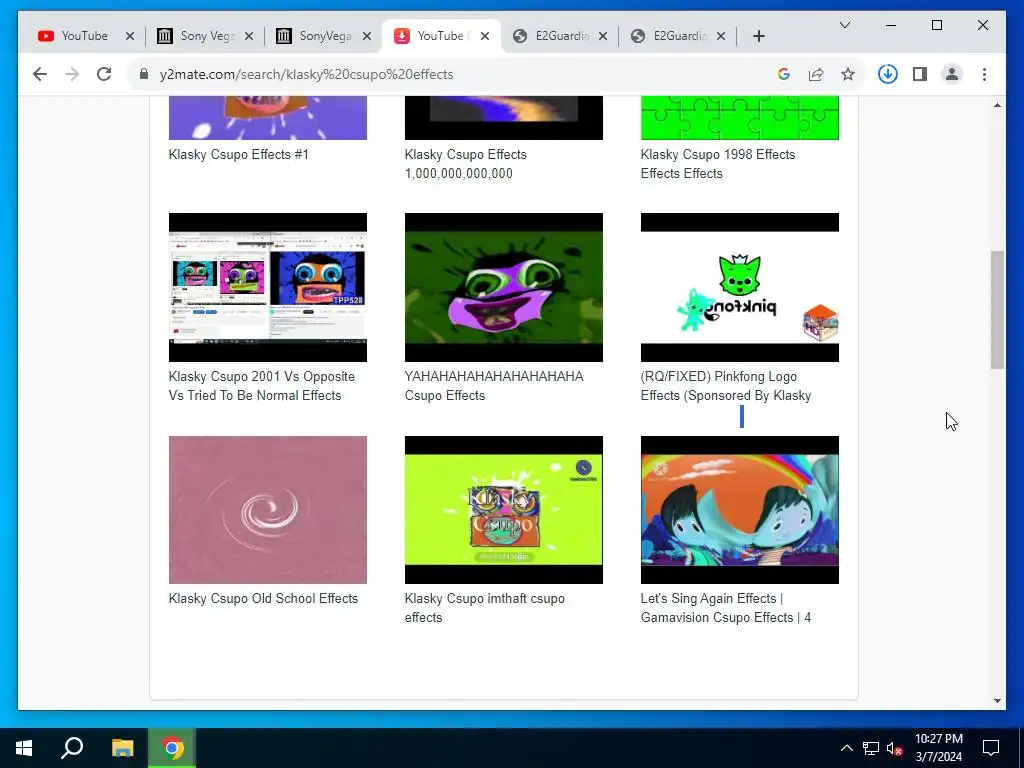Image resolution: width=1024 pixels, height=768 pixels.
Task: Open the Chrome three-dot menu
Action: click(x=984, y=74)
